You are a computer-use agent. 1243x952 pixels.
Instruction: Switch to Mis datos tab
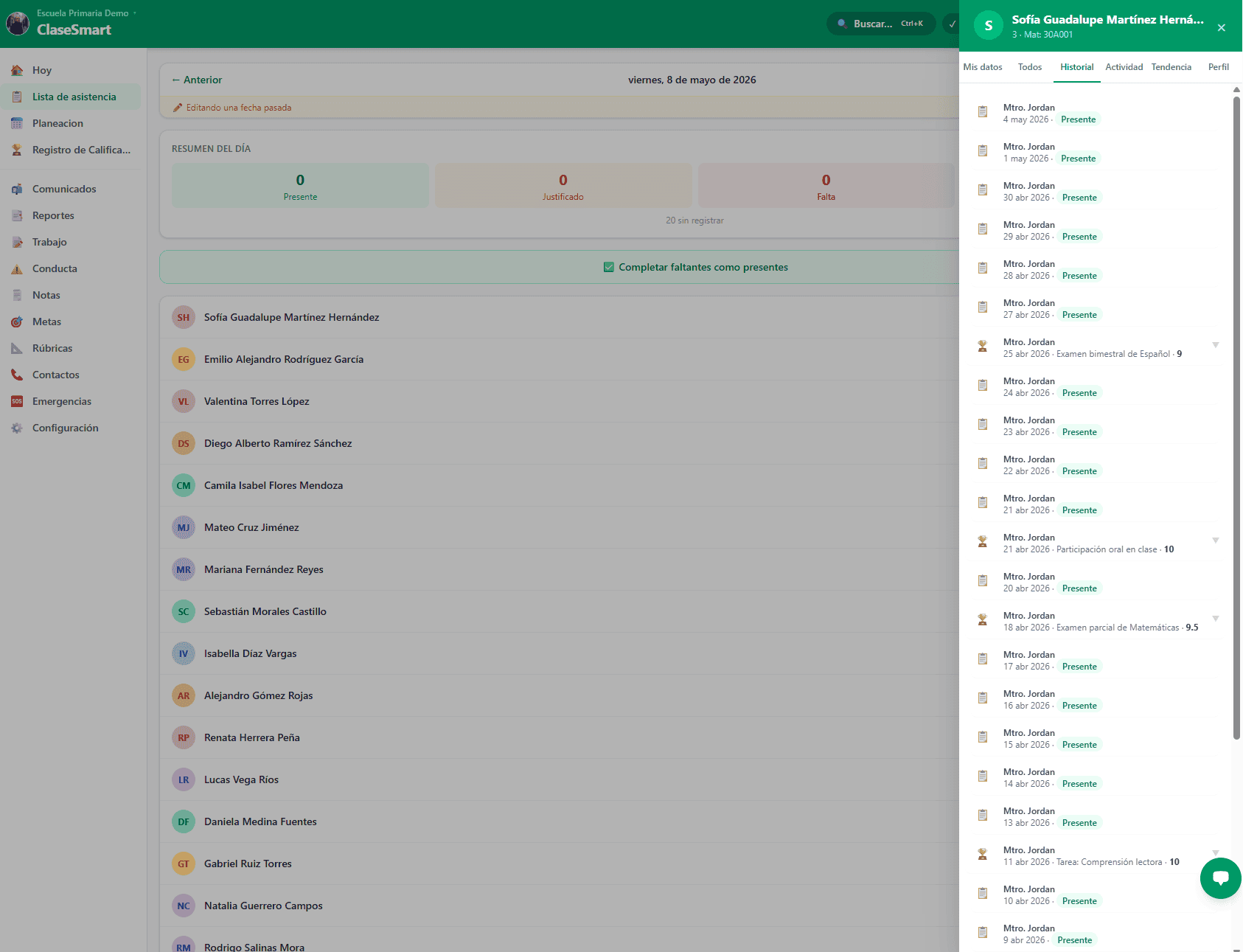tap(982, 67)
